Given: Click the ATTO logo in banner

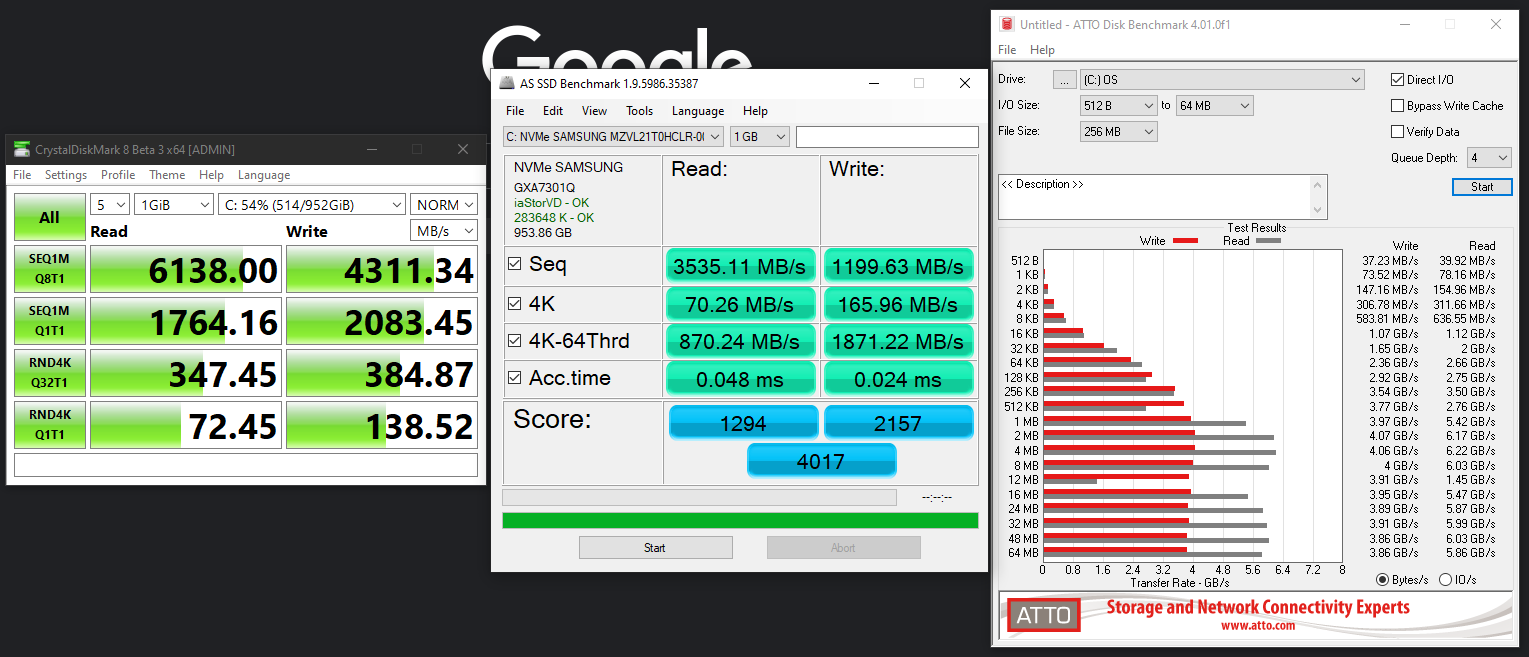Looking at the screenshot, I should pyautogui.click(x=1044, y=615).
